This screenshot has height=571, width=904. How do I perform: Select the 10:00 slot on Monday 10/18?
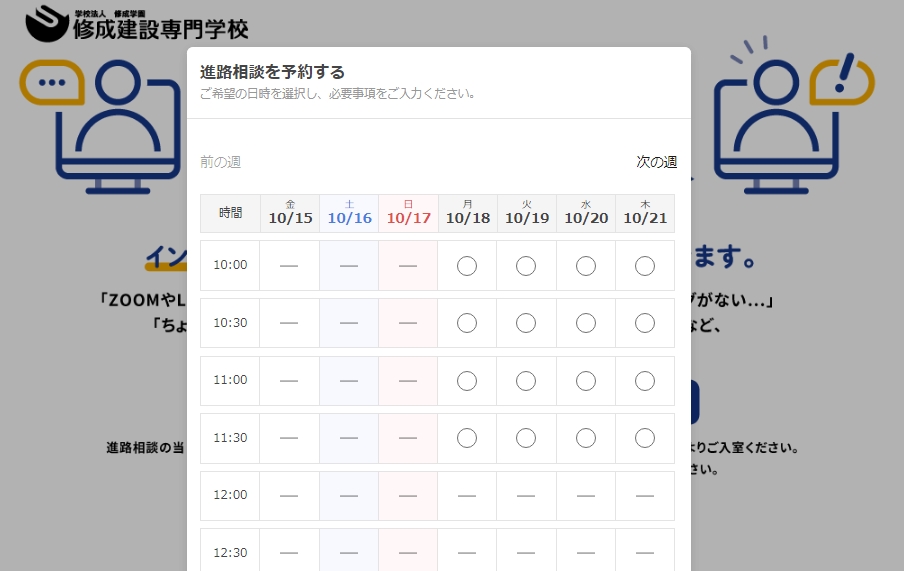coord(467,266)
